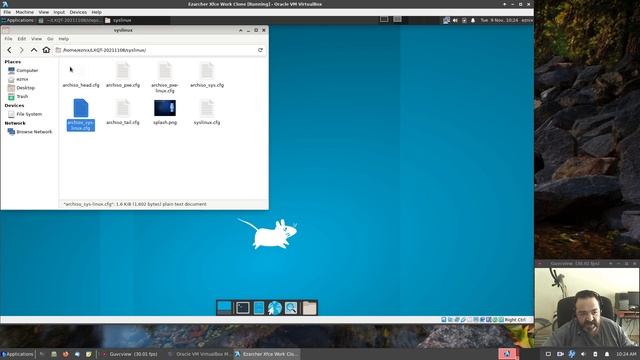This screenshot has height=360, width=640.
Task: Switch to Ezarcher Xfce Work Clone taskbar item
Action: [x=267, y=354]
